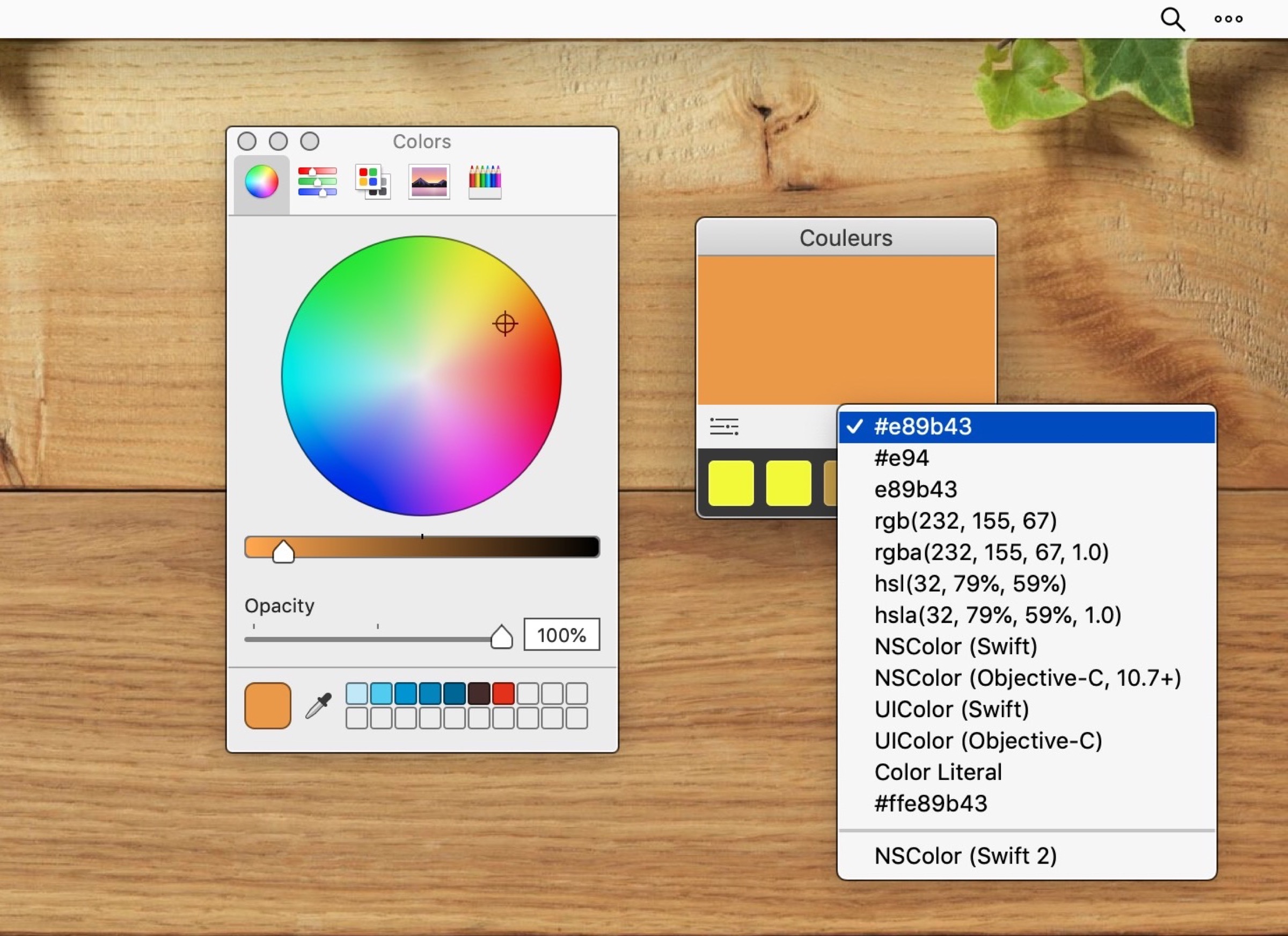The width and height of the screenshot is (1288, 936).
Task: Click the search magnifier icon
Action: coord(1172,19)
